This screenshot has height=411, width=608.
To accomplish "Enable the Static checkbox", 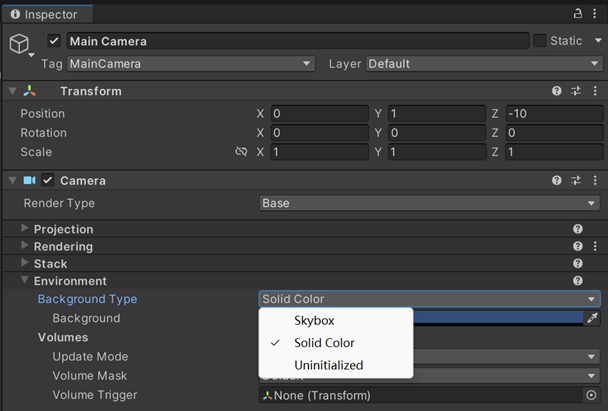I will tap(540, 41).
